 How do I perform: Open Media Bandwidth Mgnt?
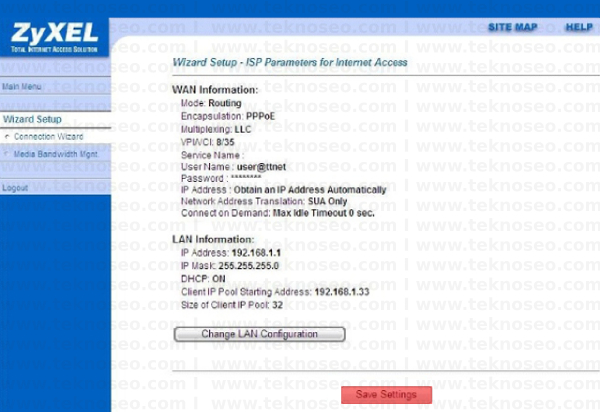(56, 154)
